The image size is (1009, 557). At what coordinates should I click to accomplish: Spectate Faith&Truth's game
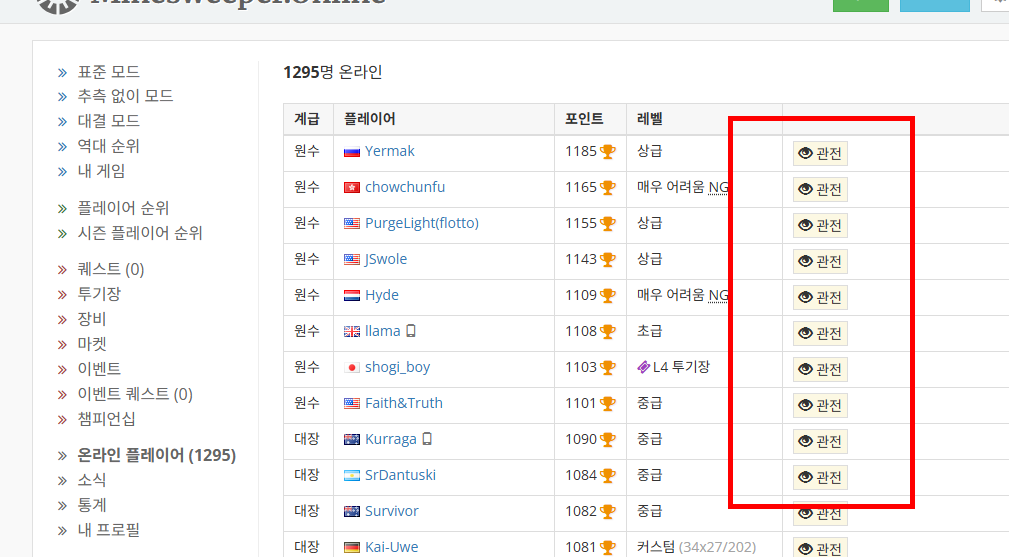pyautogui.click(x=820, y=405)
